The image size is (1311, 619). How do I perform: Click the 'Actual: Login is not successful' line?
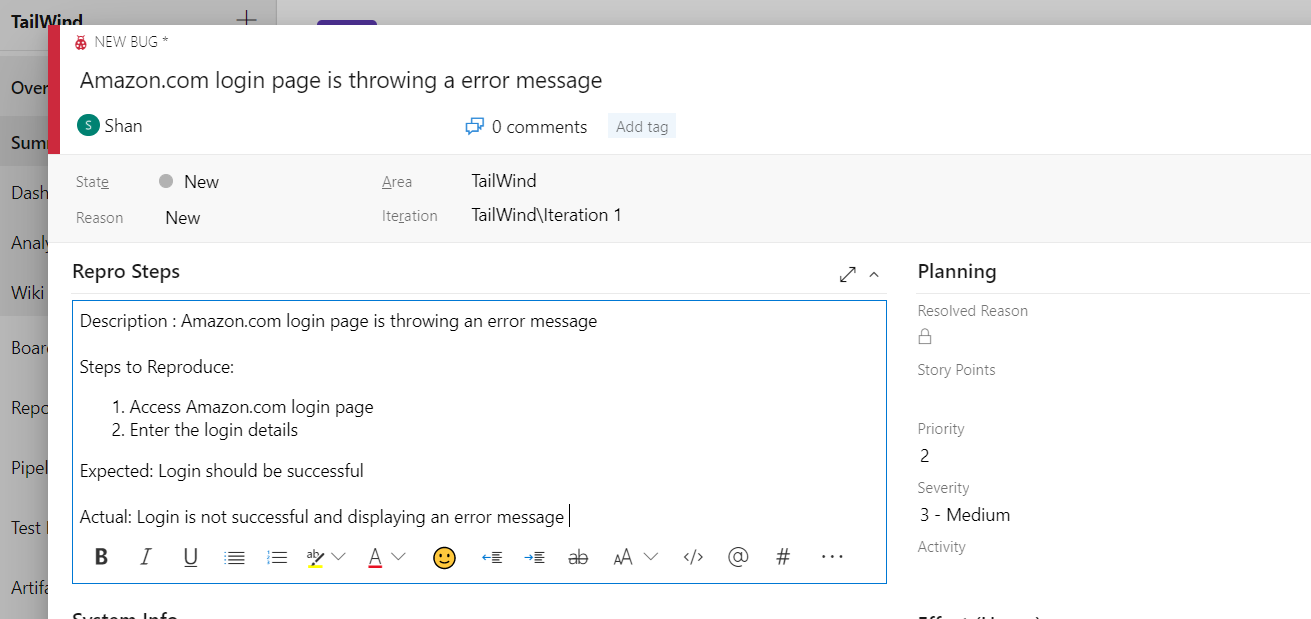(322, 517)
